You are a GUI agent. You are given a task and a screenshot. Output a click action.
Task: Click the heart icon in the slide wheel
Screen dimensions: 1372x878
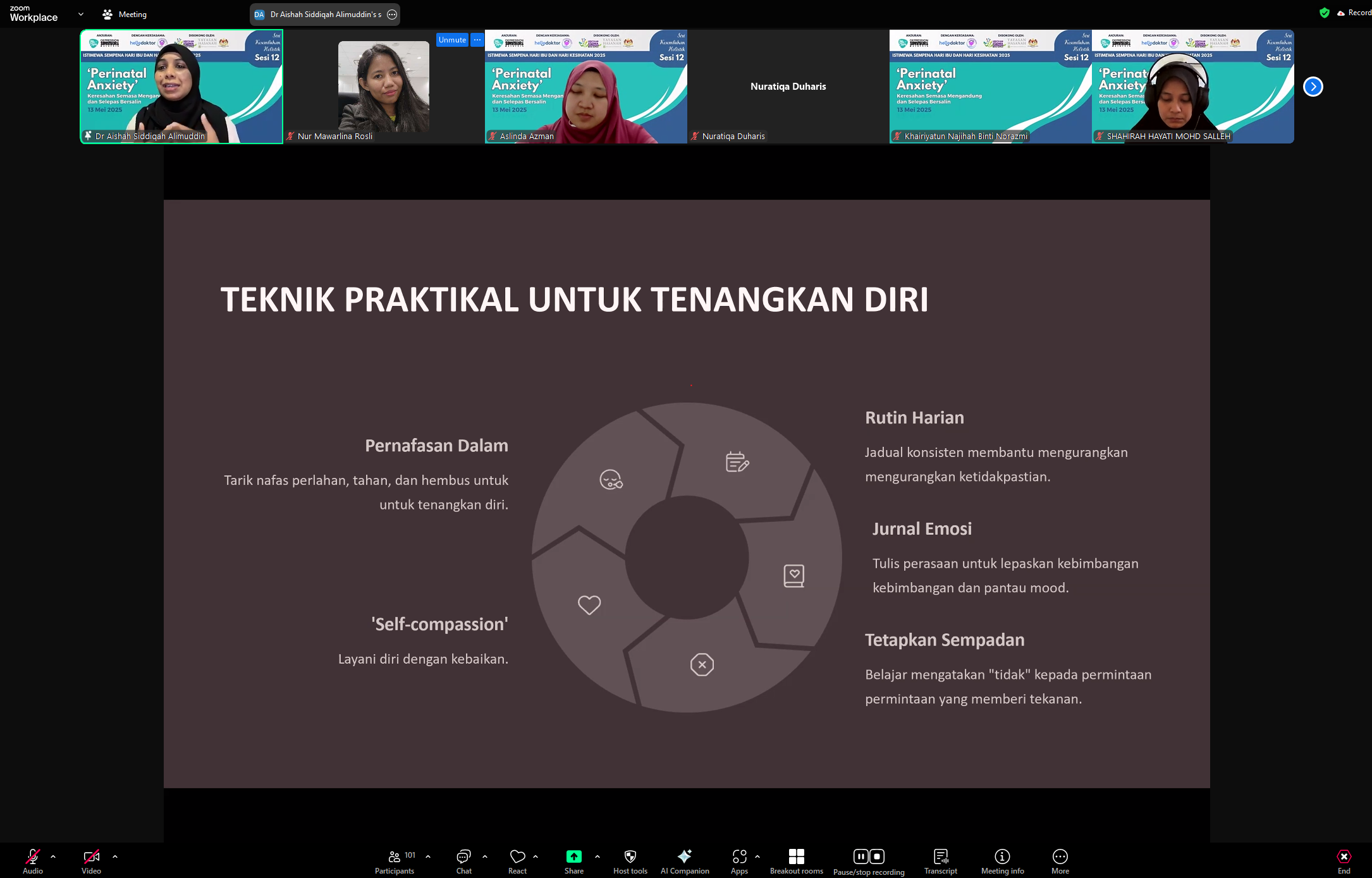tap(589, 605)
